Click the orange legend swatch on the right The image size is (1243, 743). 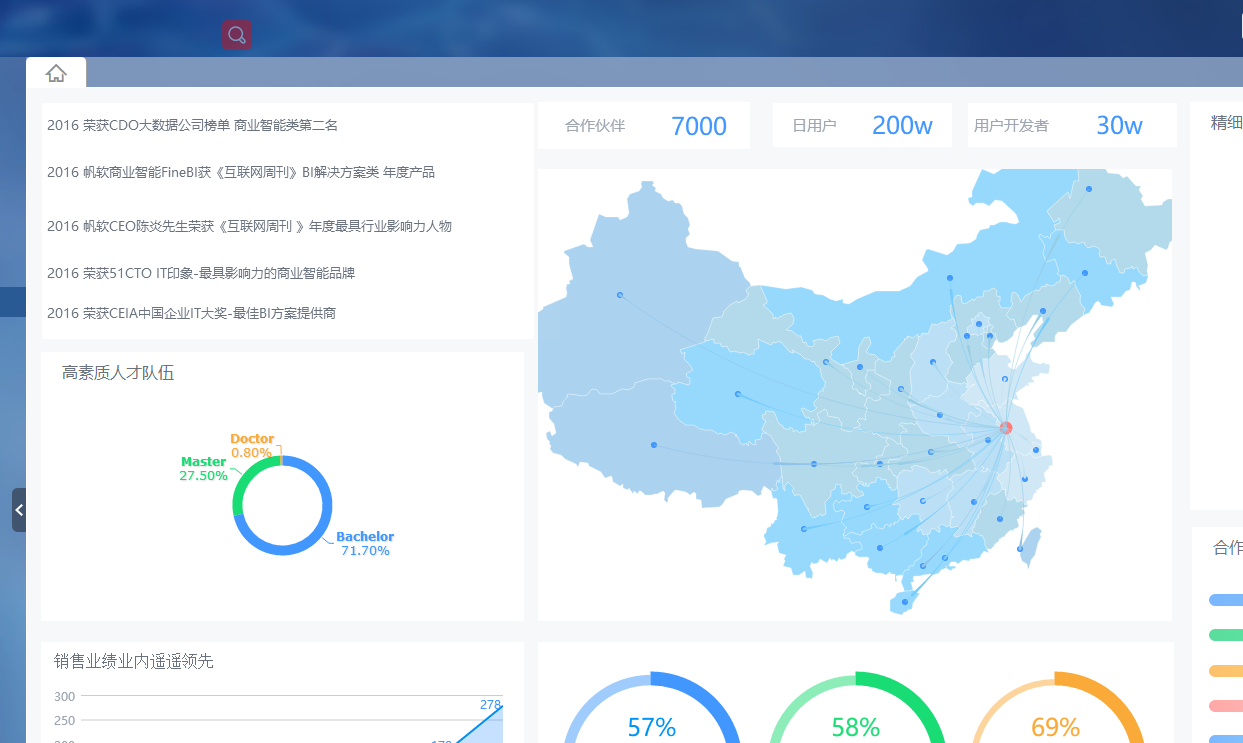pyautogui.click(x=1226, y=671)
